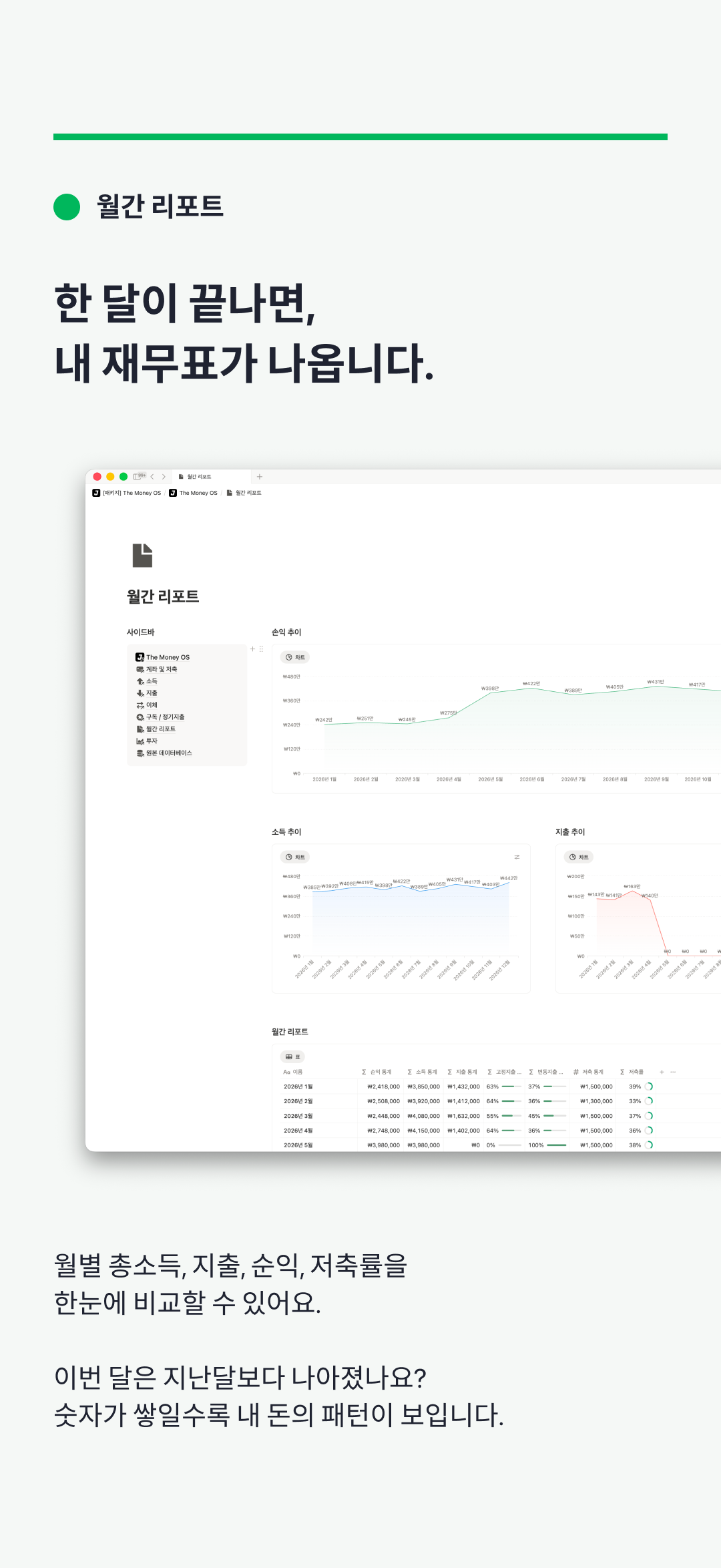Screen dimensions: 721x1568
Task: Open the 투자 sidebar page
Action: click(x=147, y=741)
